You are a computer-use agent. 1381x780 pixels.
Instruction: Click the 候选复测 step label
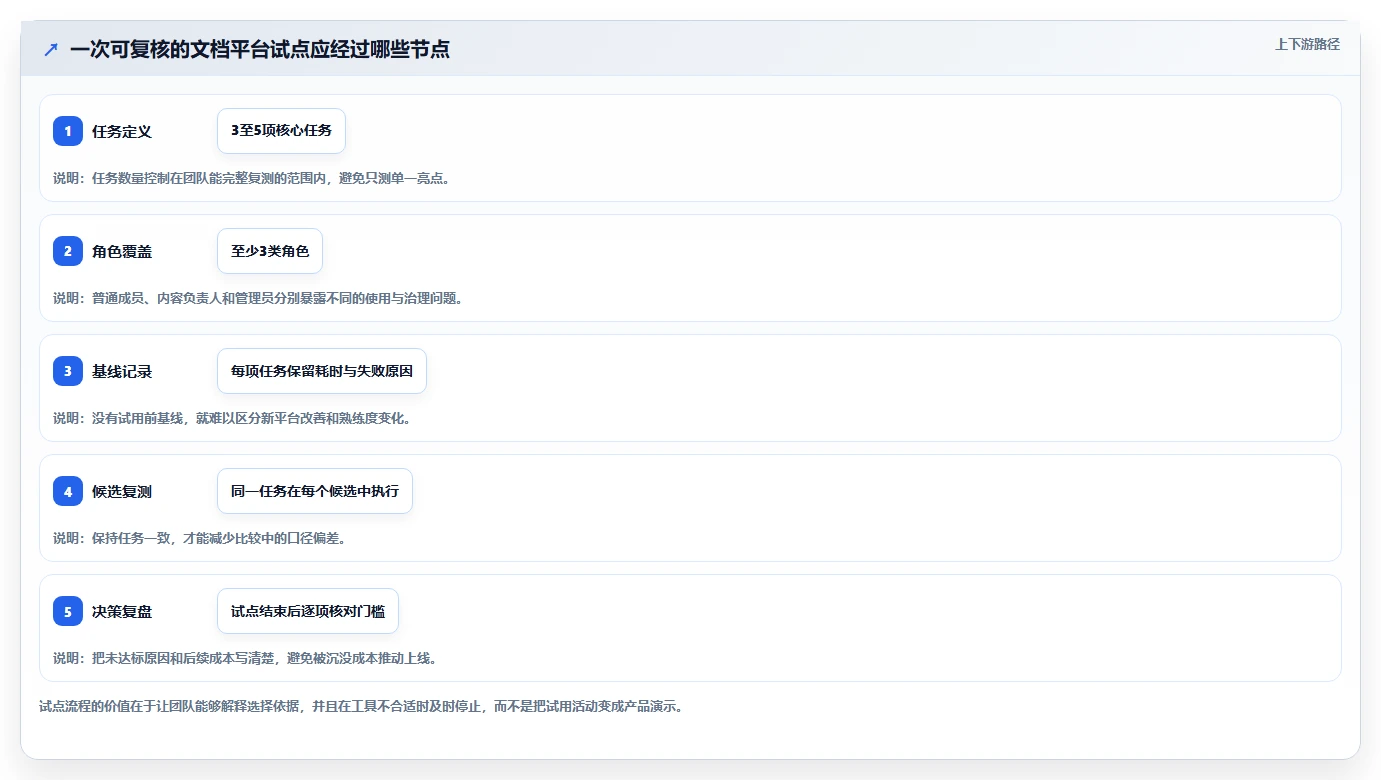point(122,491)
